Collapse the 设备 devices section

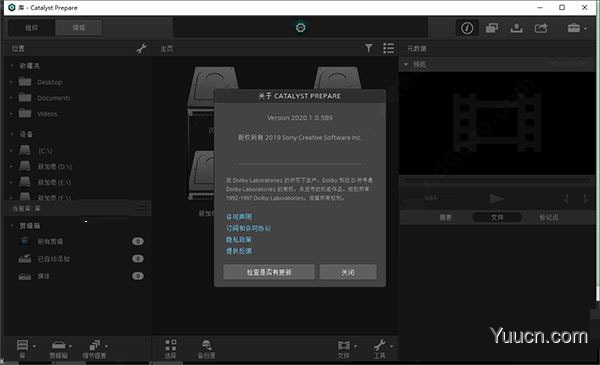click(x=11, y=134)
